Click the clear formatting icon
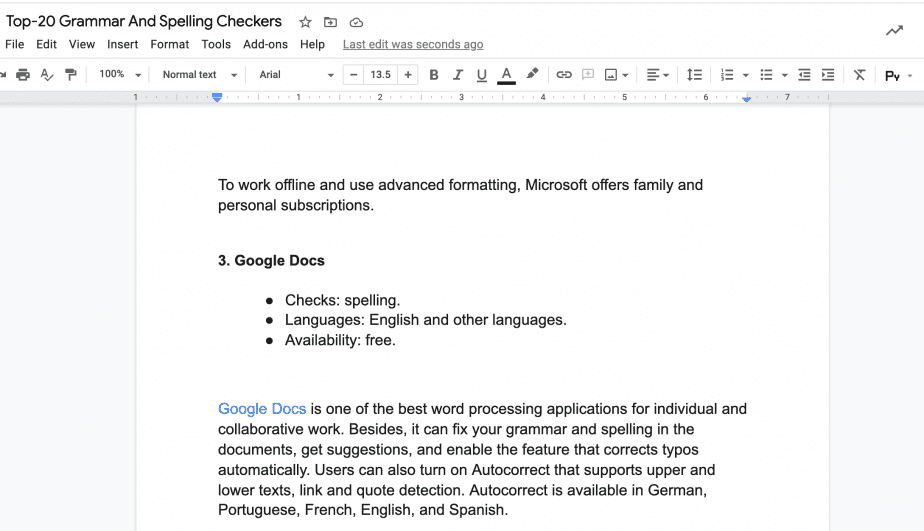924x531 pixels. [859, 75]
